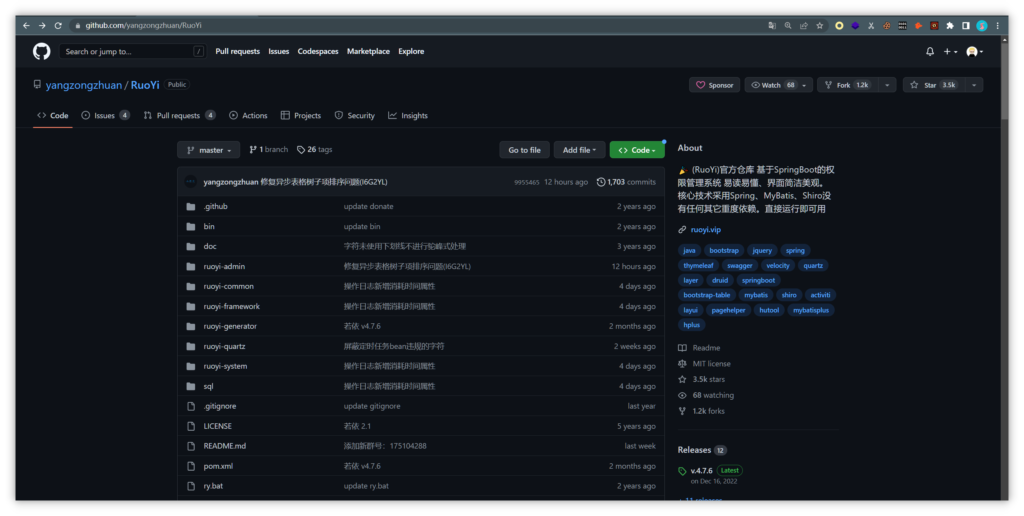The width and height of the screenshot is (1024, 516).
Task: Open the pom.xml file
Action: point(218,466)
